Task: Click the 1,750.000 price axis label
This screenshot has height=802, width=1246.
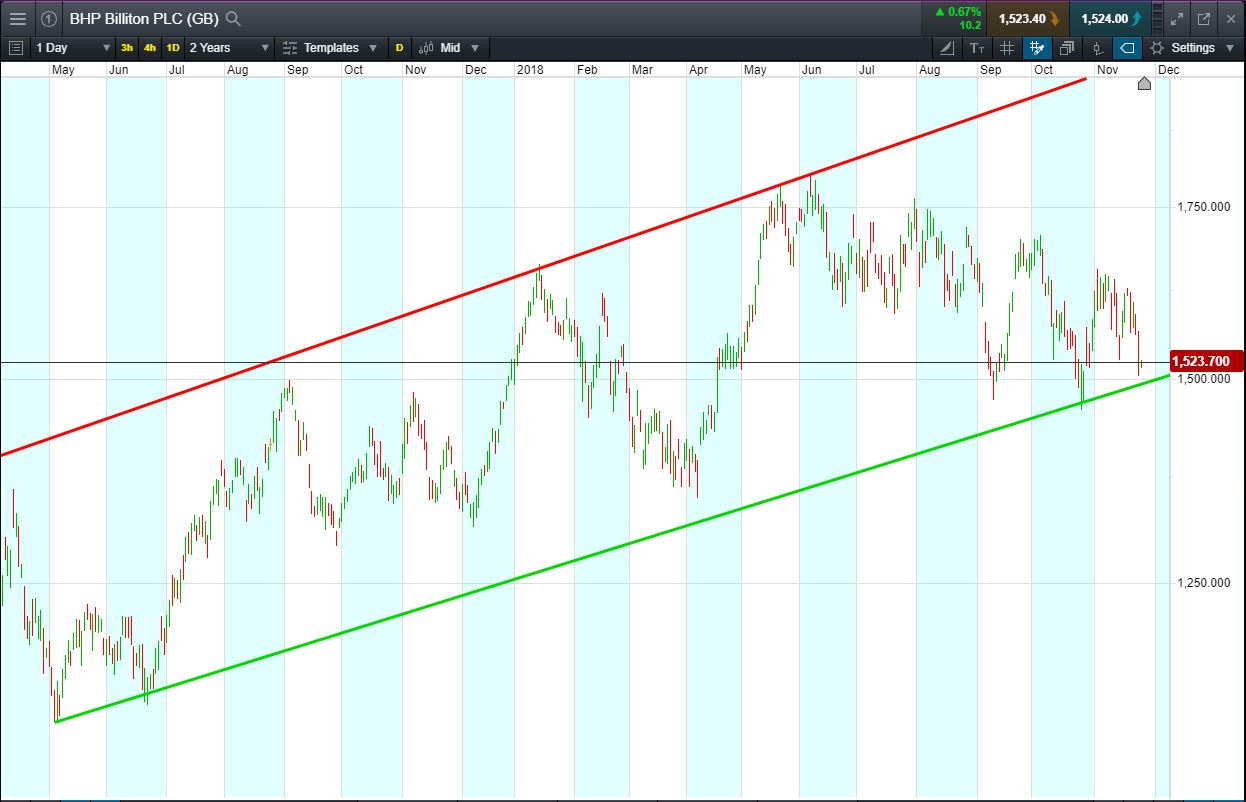Action: 1203,207
